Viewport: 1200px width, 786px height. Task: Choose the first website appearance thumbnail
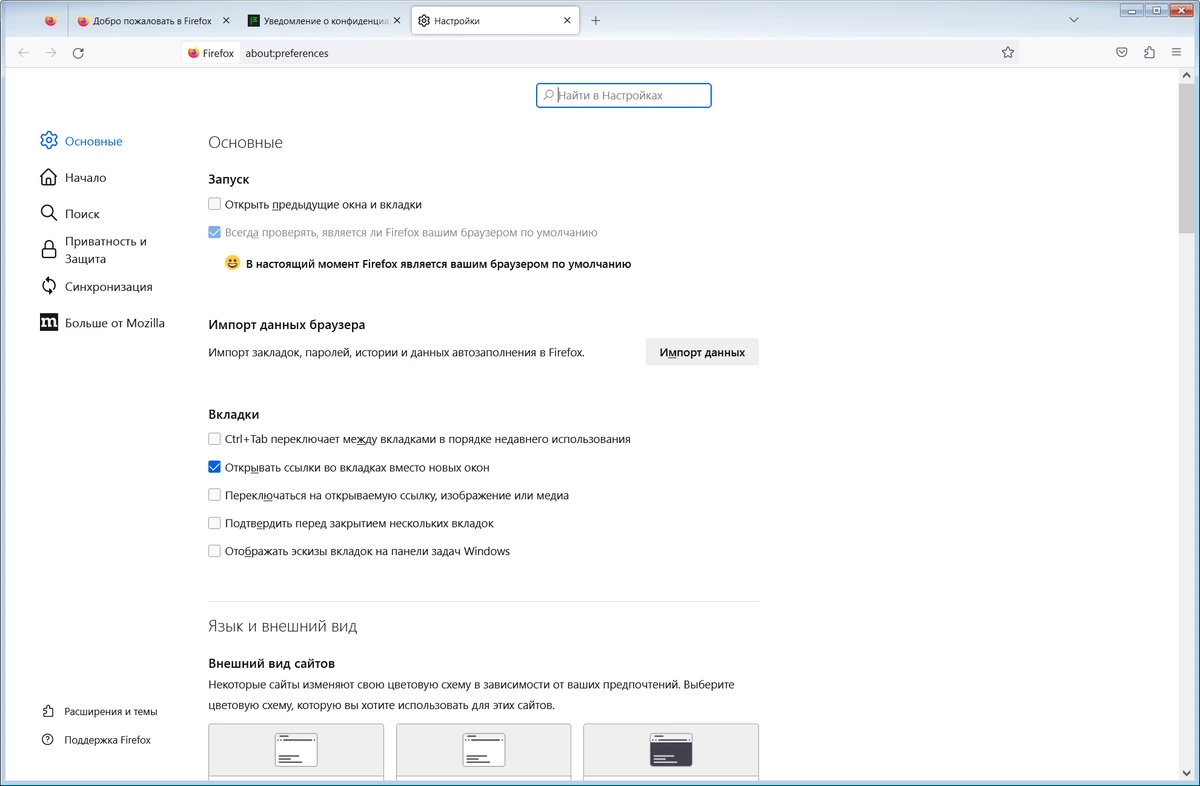296,751
